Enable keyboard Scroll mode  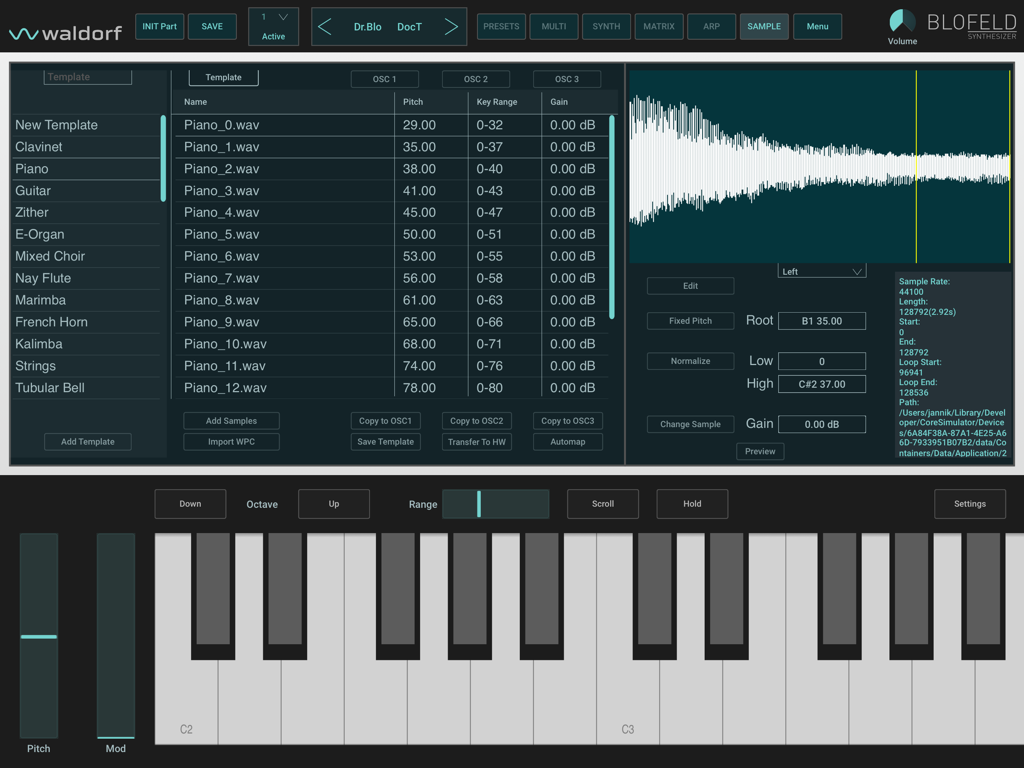pyautogui.click(x=602, y=503)
